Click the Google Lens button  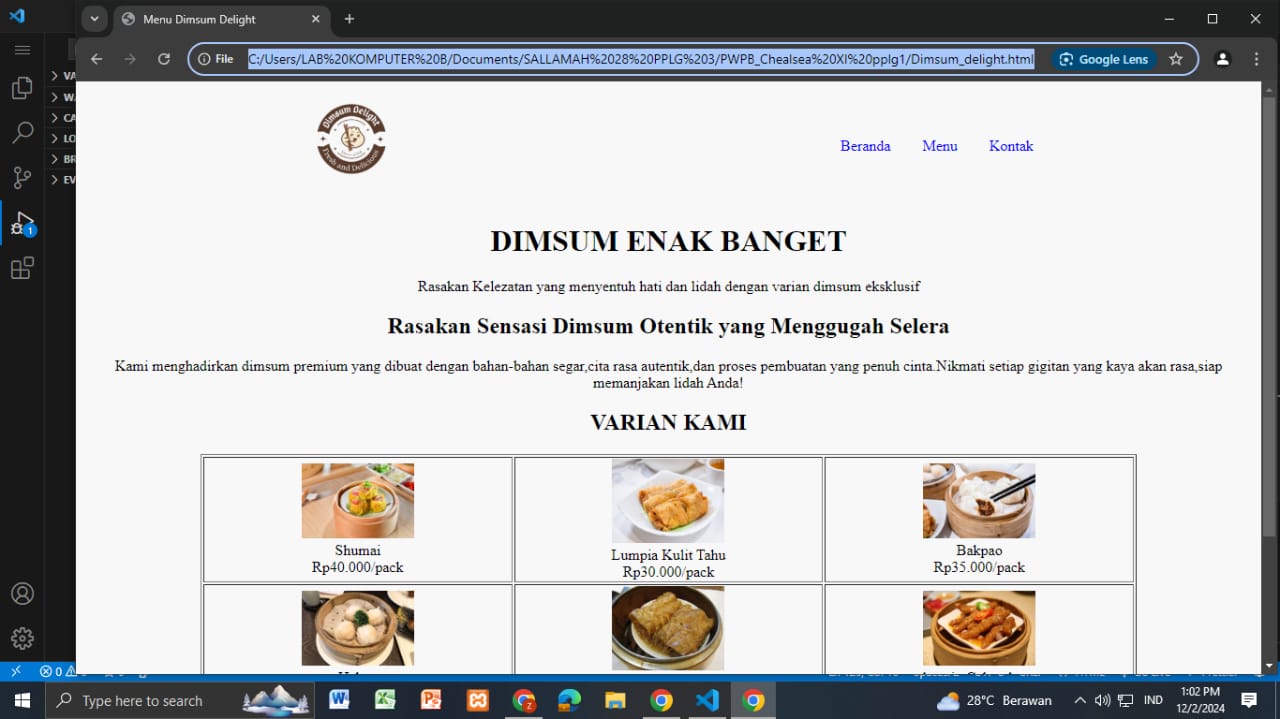(1104, 59)
